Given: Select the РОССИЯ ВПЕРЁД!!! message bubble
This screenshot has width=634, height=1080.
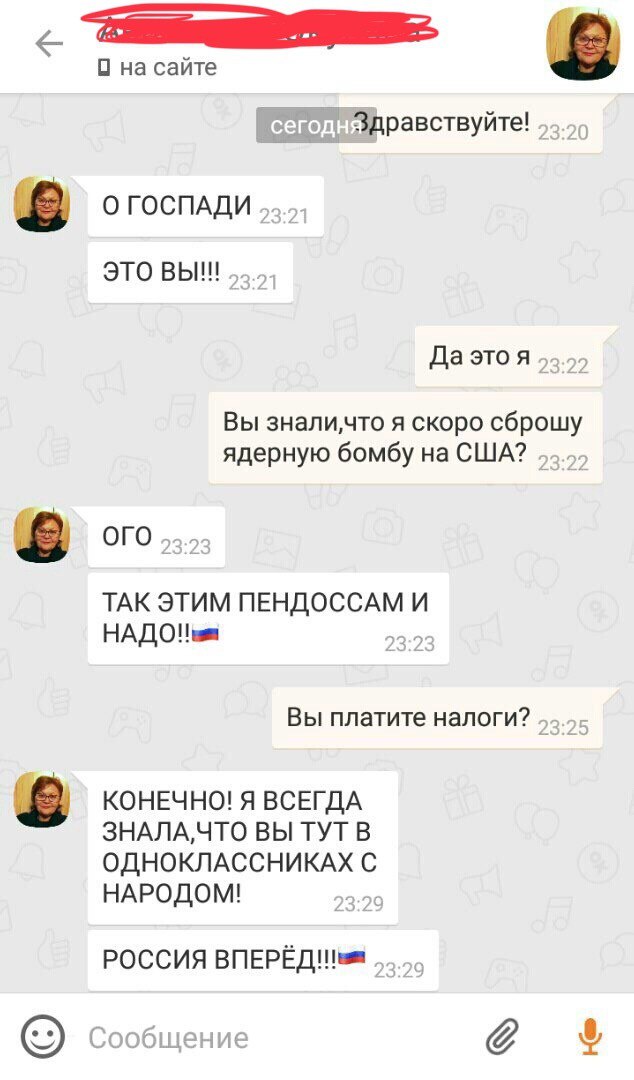Looking at the screenshot, I should [263, 961].
